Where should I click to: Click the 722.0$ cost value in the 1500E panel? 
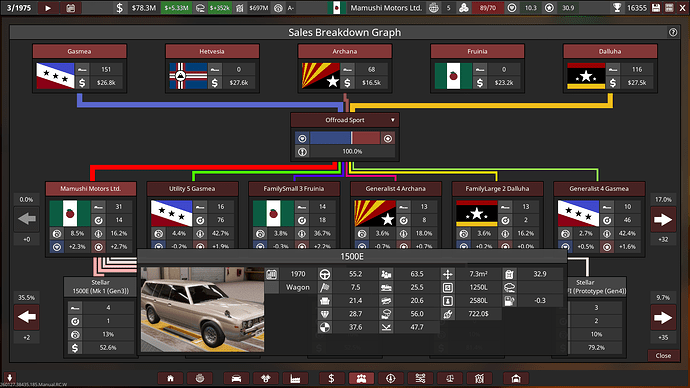[x=478, y=314]
